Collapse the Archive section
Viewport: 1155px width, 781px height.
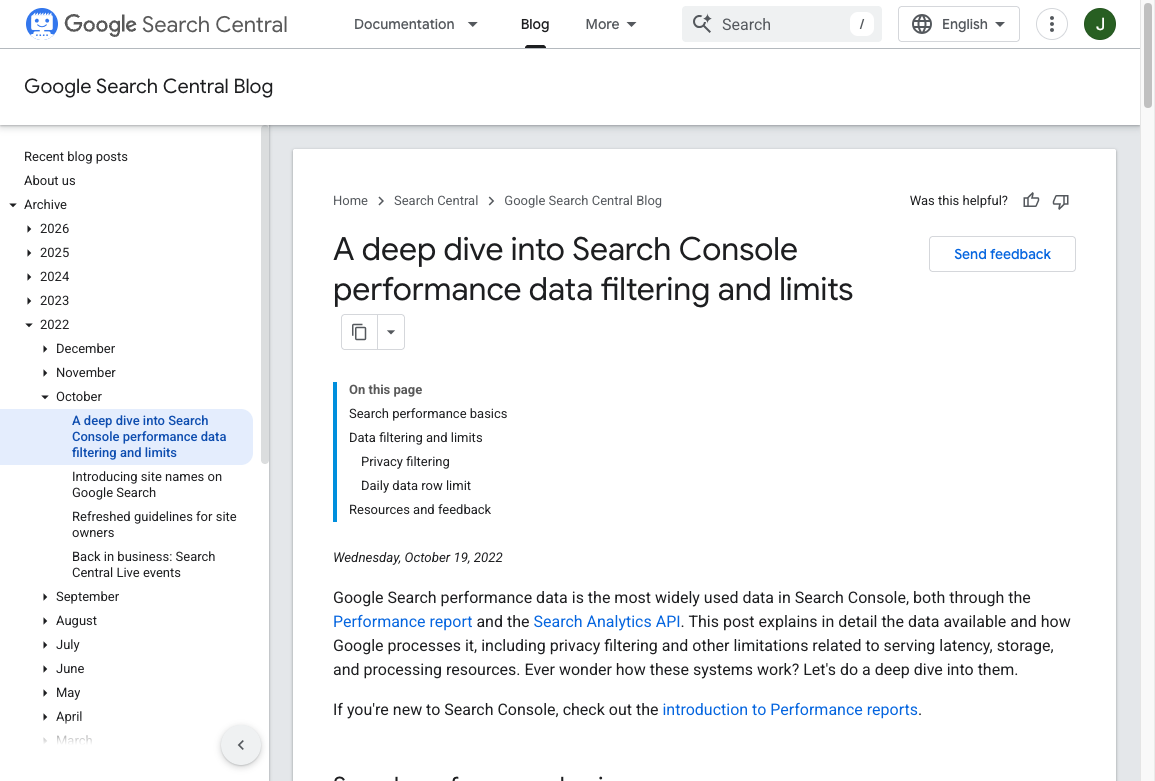pyautogui.click(x=13, y=205)
